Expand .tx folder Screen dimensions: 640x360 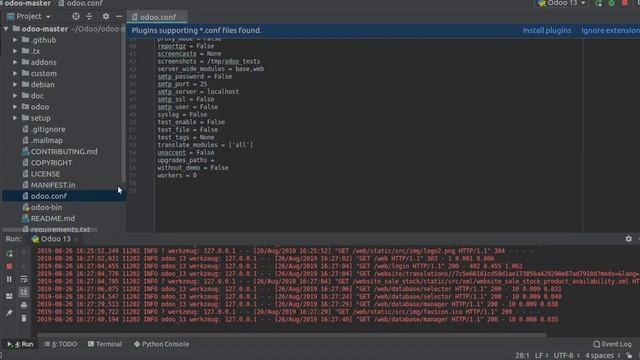(15, 51)
